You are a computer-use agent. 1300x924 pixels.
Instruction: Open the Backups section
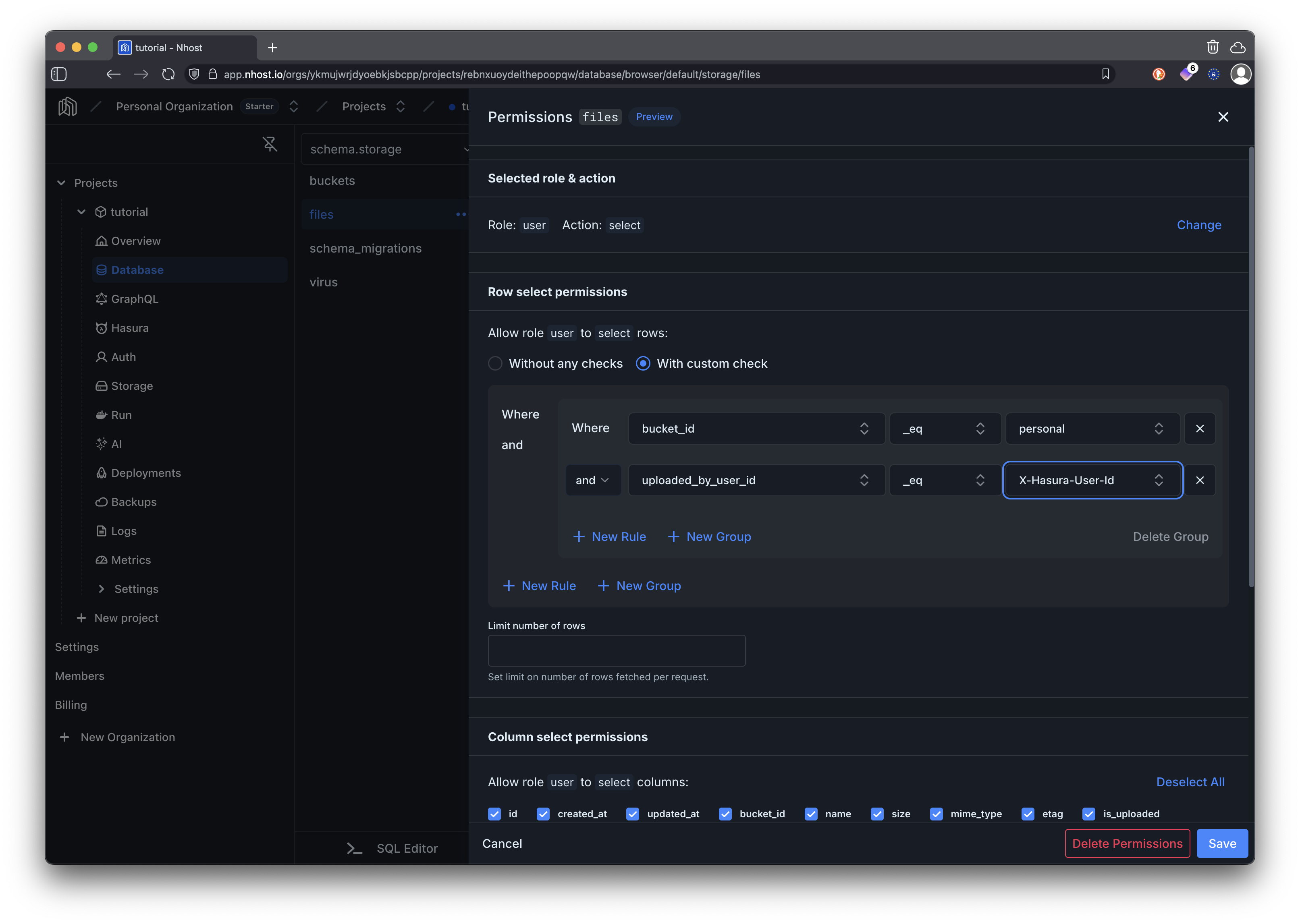tap(133, 502)
